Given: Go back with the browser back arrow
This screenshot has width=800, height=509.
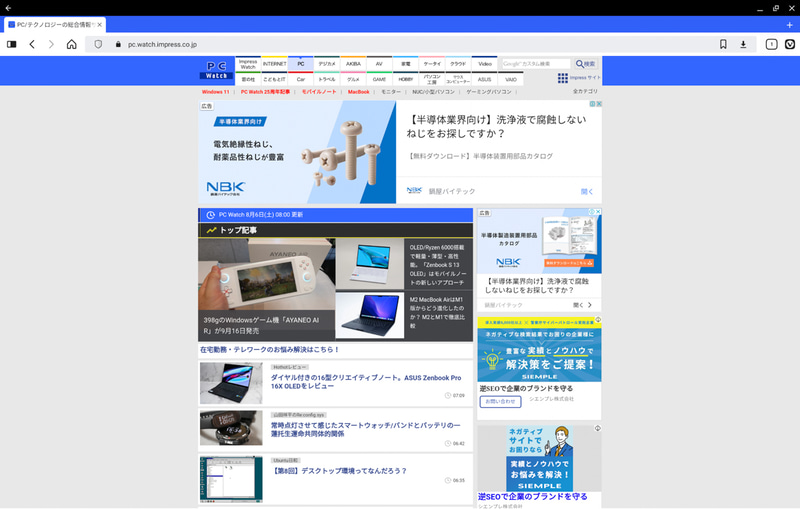Looking at the screenshot, I should pos(32,44).
